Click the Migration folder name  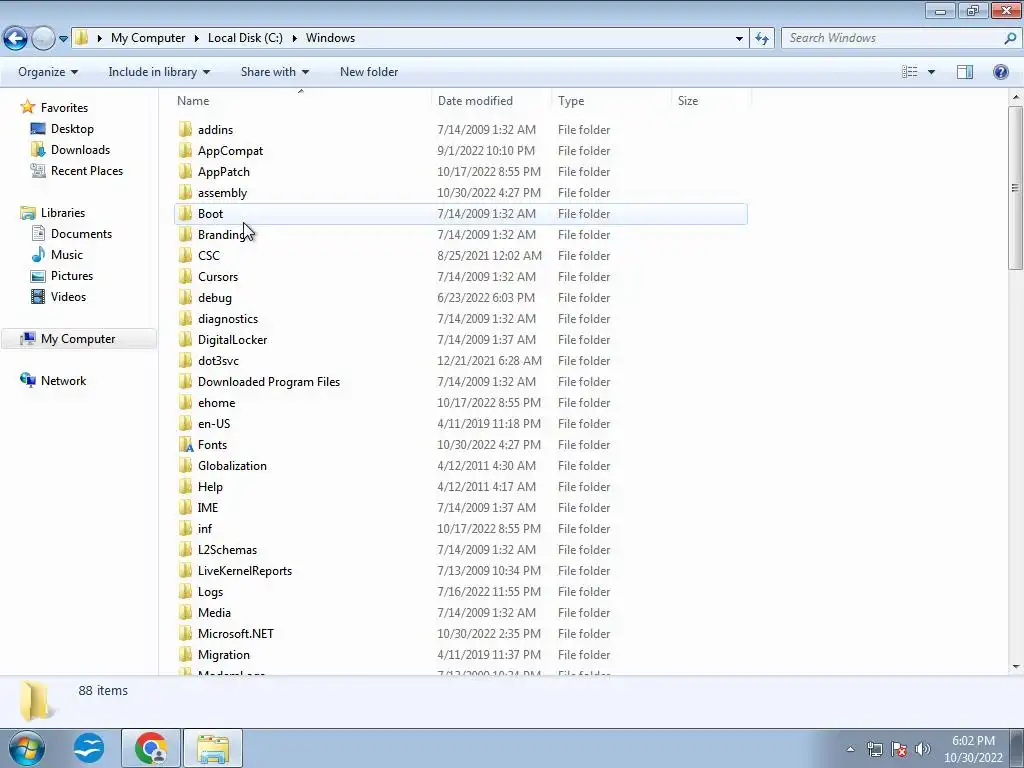point(224,654)
